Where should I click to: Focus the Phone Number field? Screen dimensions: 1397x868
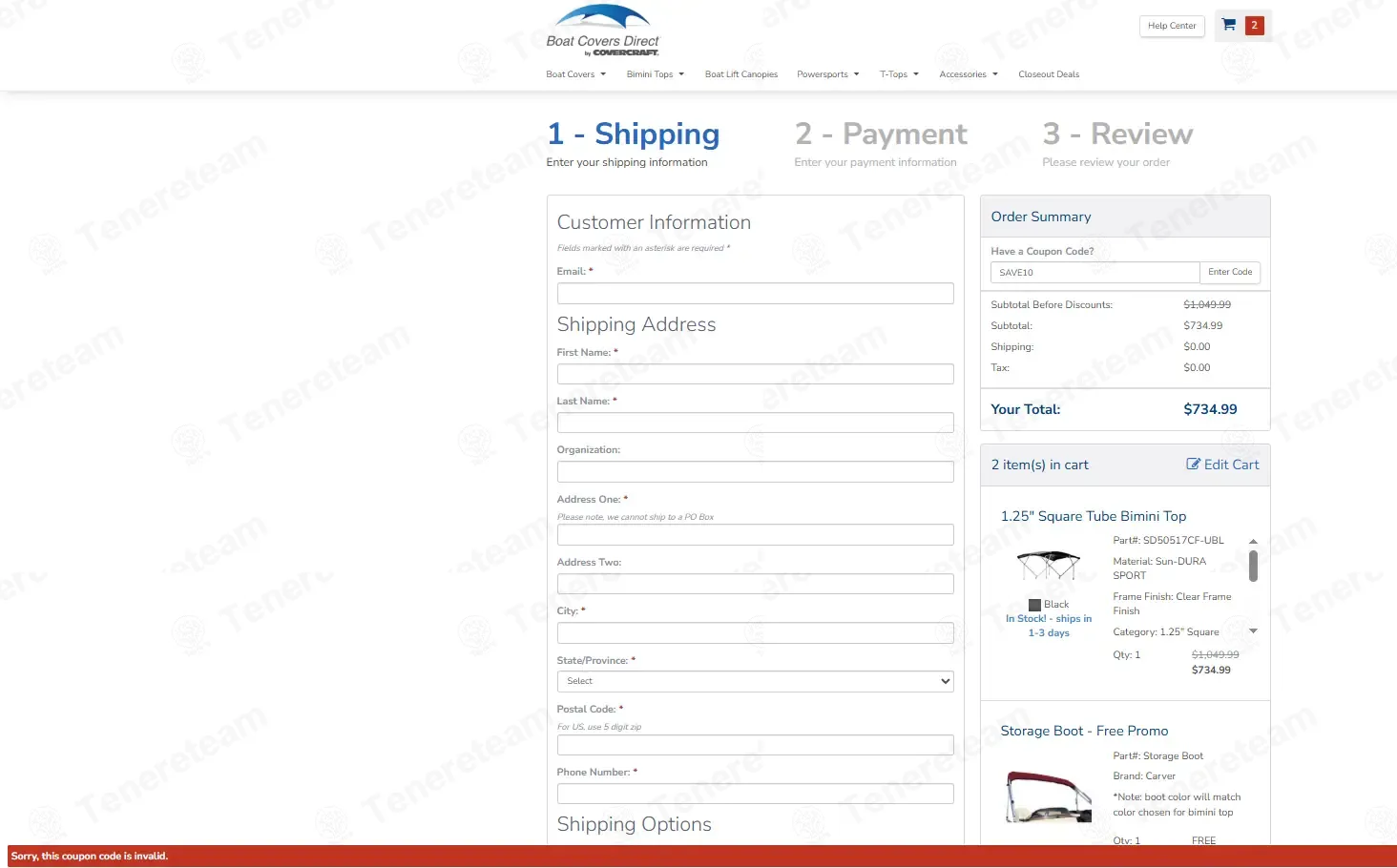tap(755, 794)
